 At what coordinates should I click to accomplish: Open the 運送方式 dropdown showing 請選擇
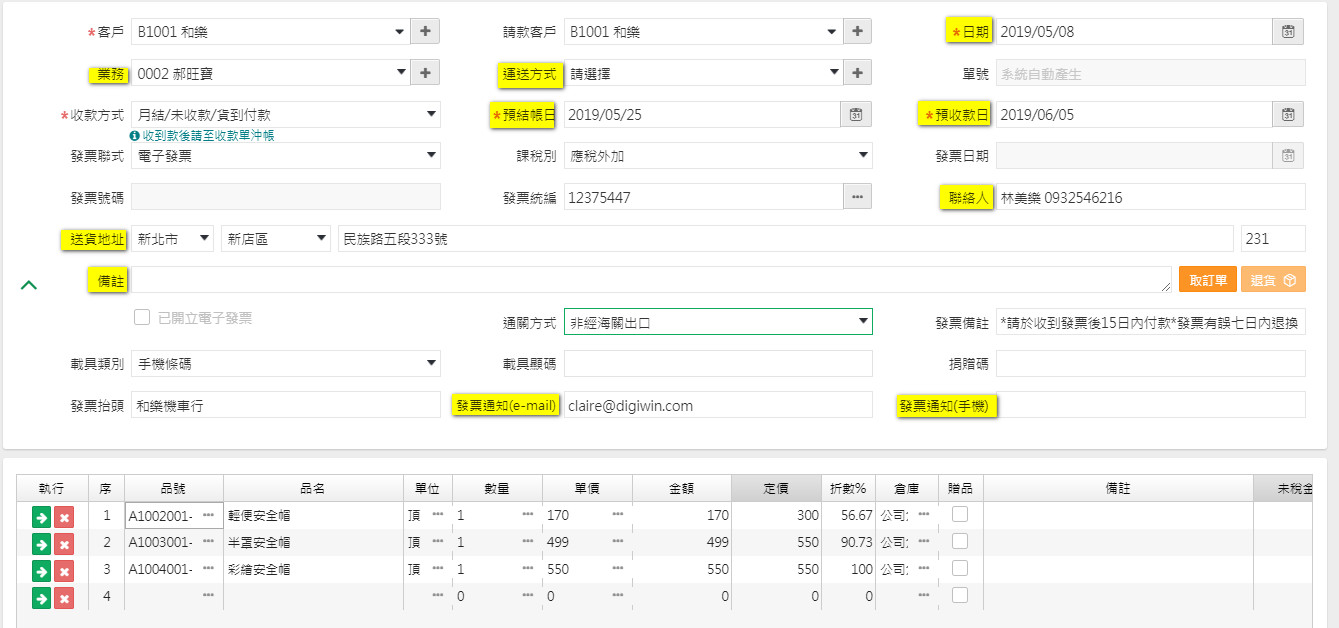coord(703,72)
